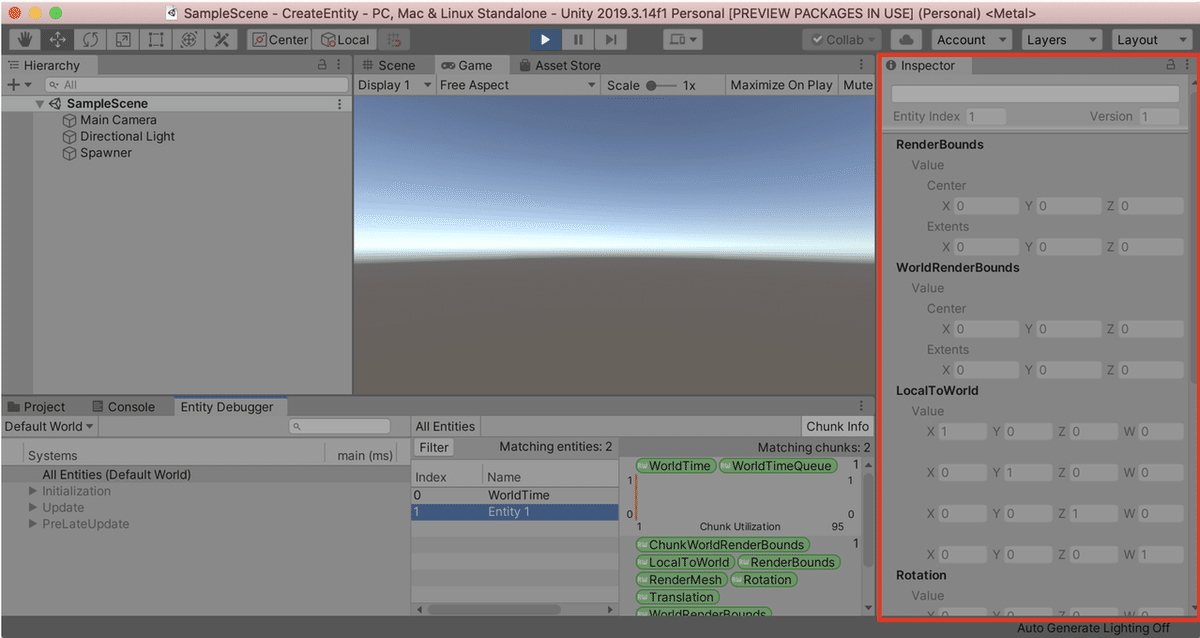The width and height of the screenshot is (1200, 638).
Task: Start play mode with Play button
Action: (x=545, y=40)
